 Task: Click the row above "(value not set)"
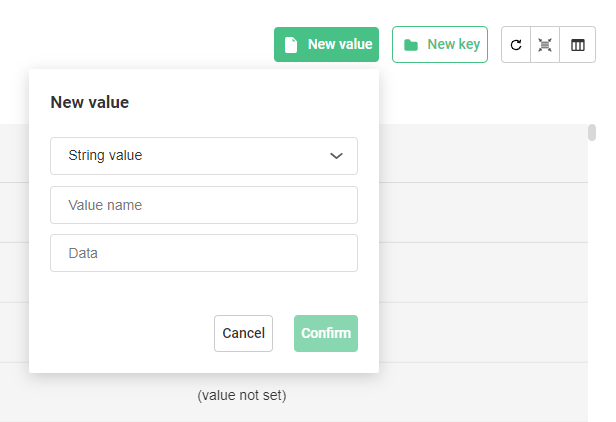coord(480,332)
